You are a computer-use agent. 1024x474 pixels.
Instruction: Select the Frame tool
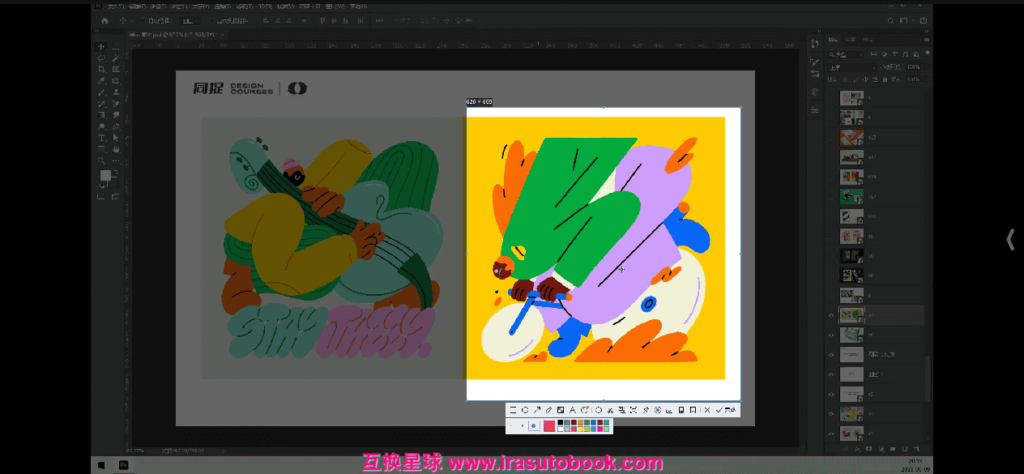click(x=116, y=69)
